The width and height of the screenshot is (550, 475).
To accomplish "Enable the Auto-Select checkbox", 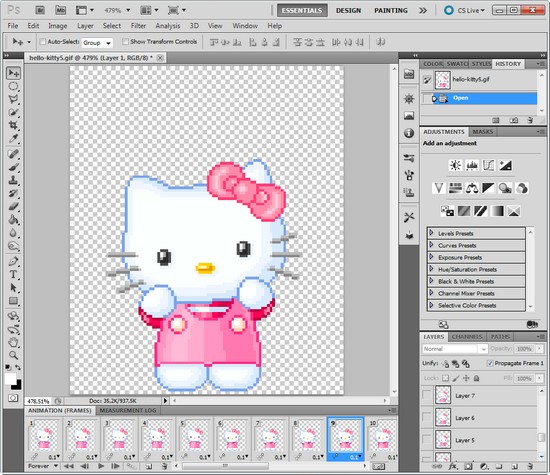I will (42, 42).
